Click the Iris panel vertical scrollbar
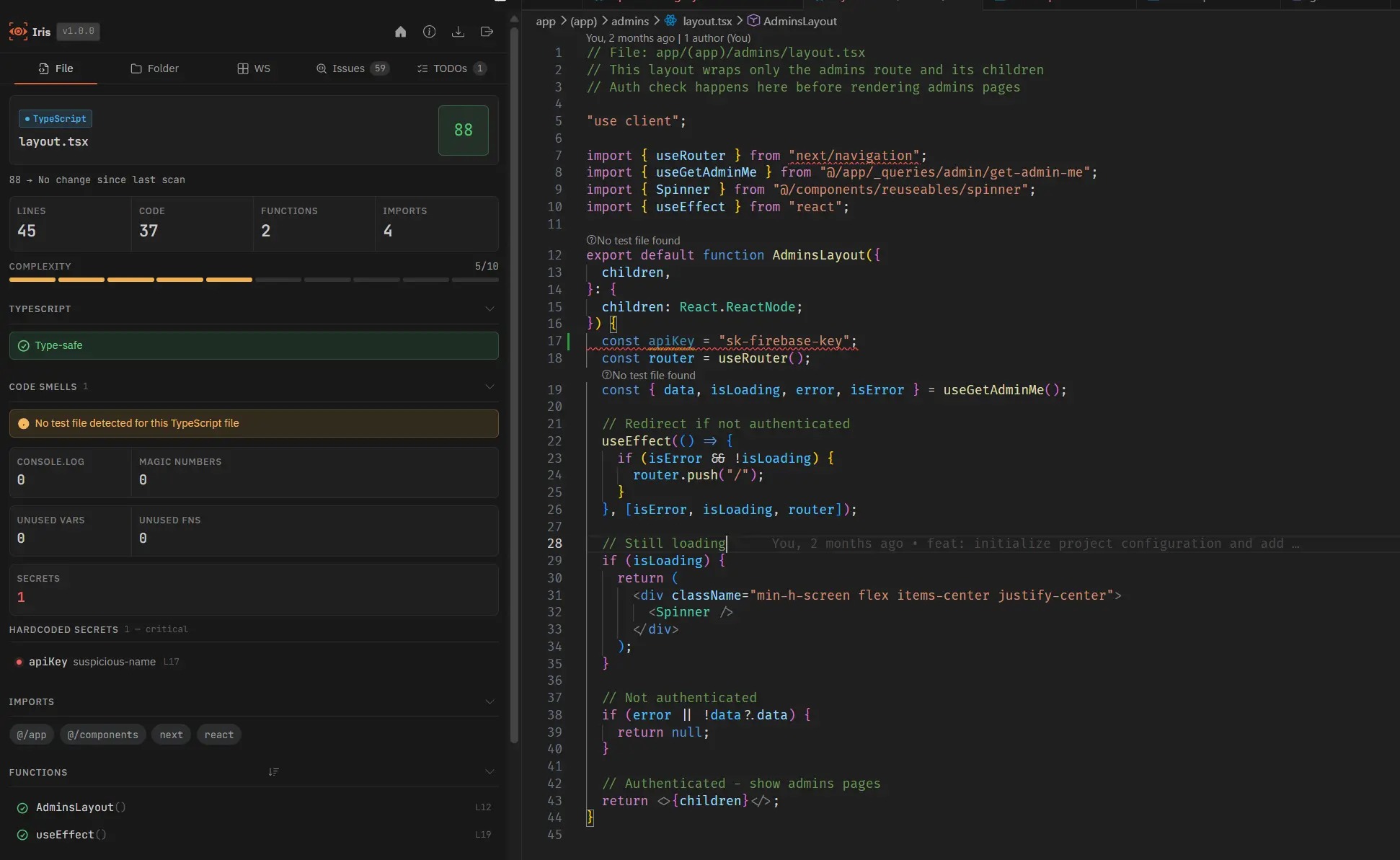The height and width of the screenshot is (860, 1400). 514,386
